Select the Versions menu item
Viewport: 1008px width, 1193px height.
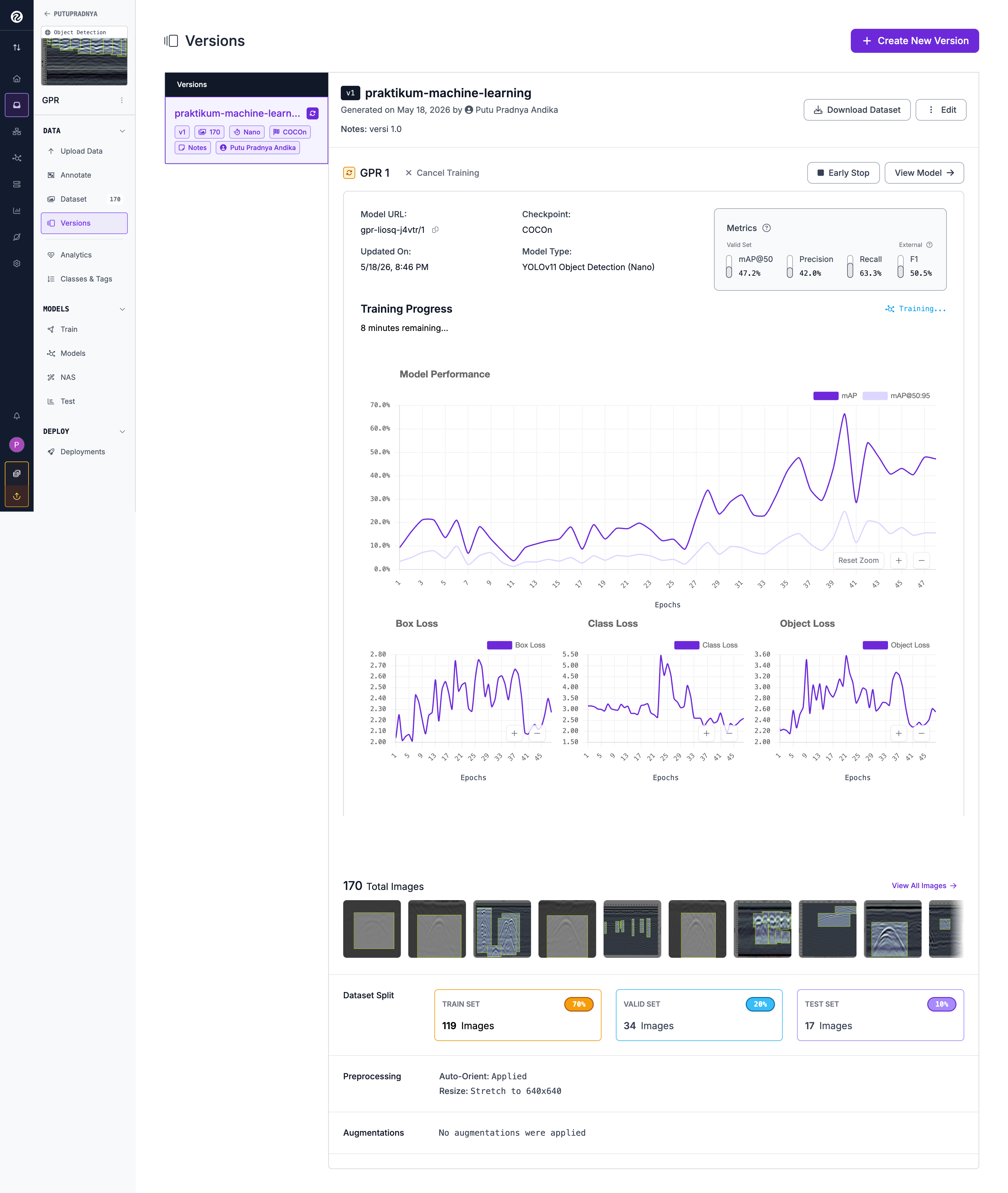[84, 223]
